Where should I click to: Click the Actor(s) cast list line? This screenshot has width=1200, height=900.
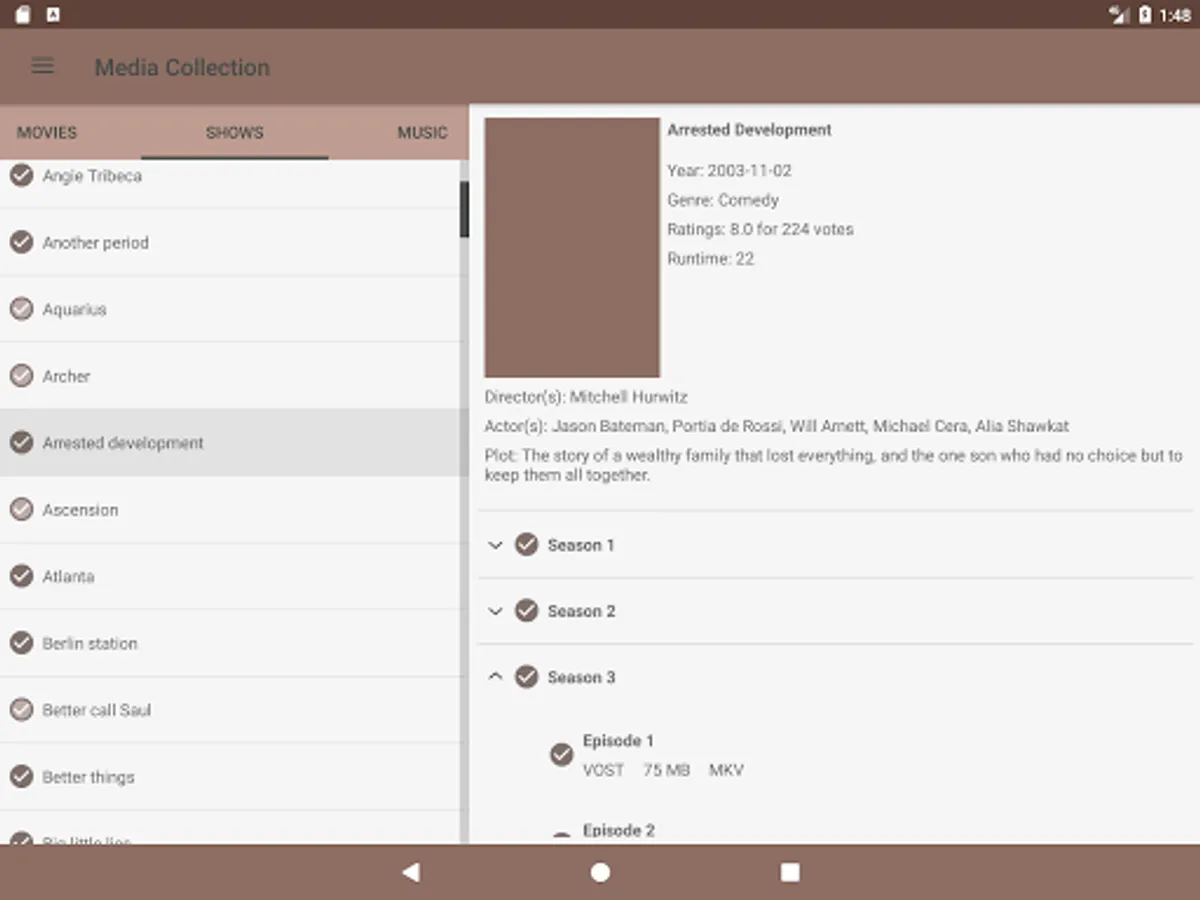[777, 426]
